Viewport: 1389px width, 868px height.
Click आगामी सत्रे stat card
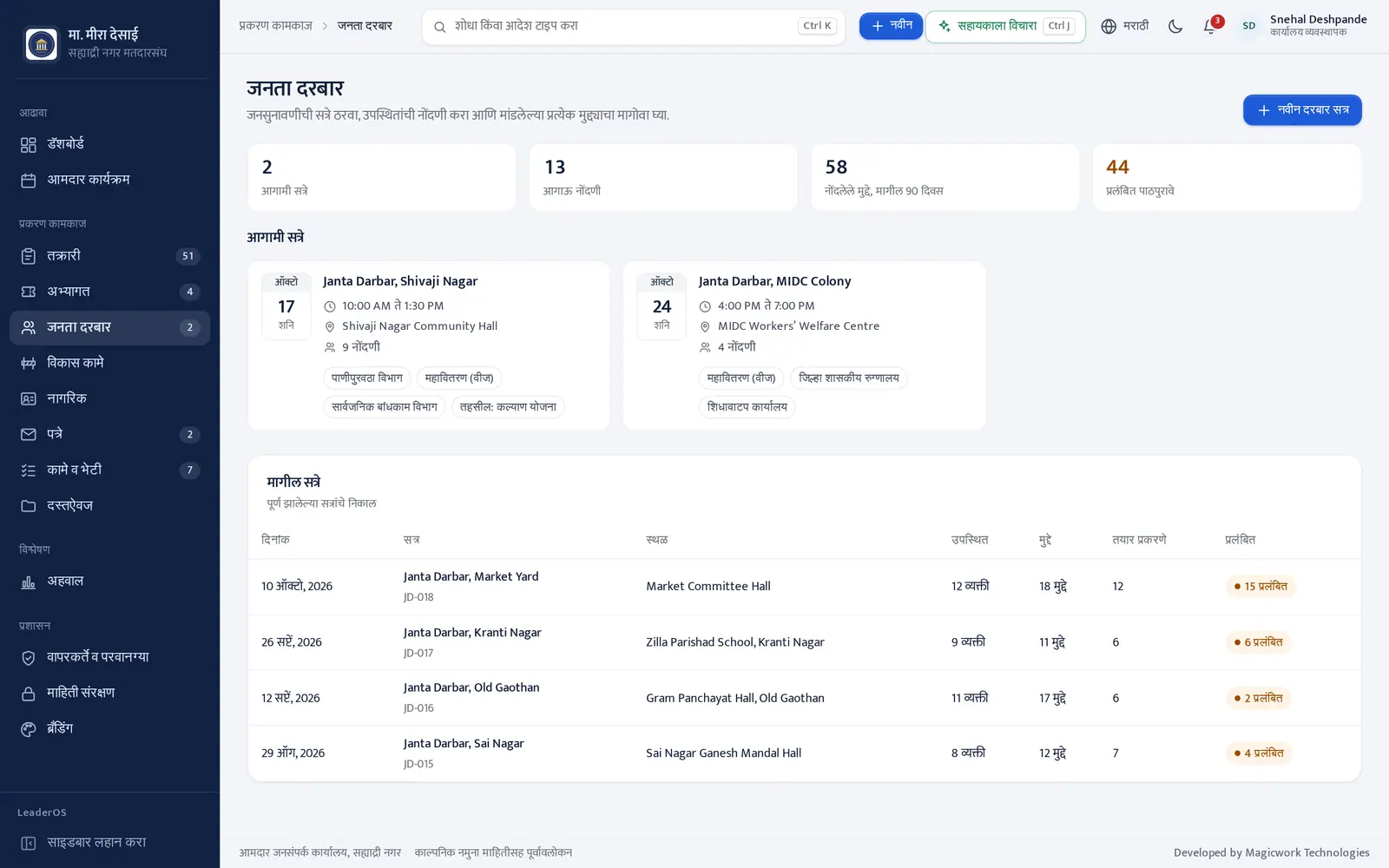click(382, 177)
